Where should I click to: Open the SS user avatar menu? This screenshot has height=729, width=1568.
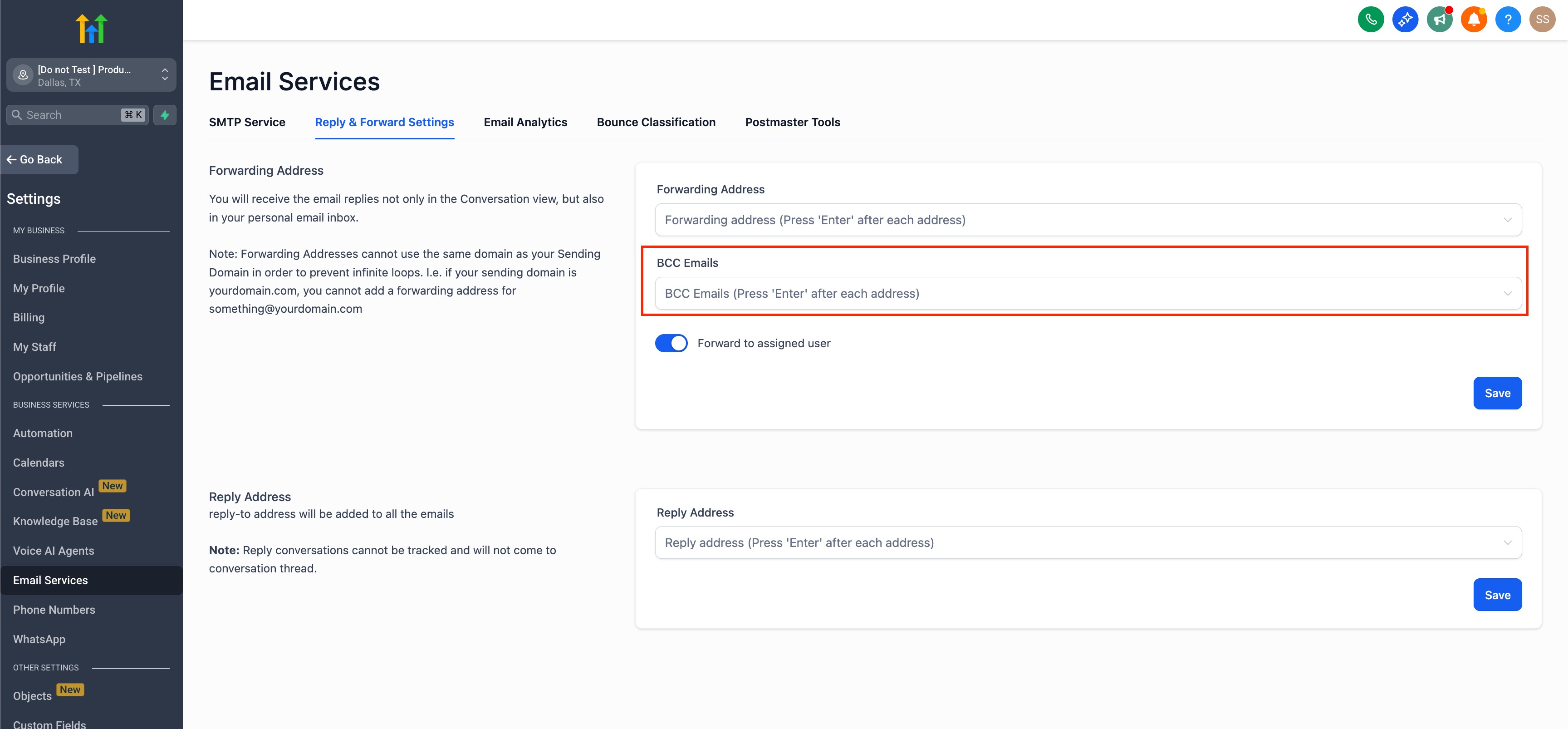click(1542, 20)
